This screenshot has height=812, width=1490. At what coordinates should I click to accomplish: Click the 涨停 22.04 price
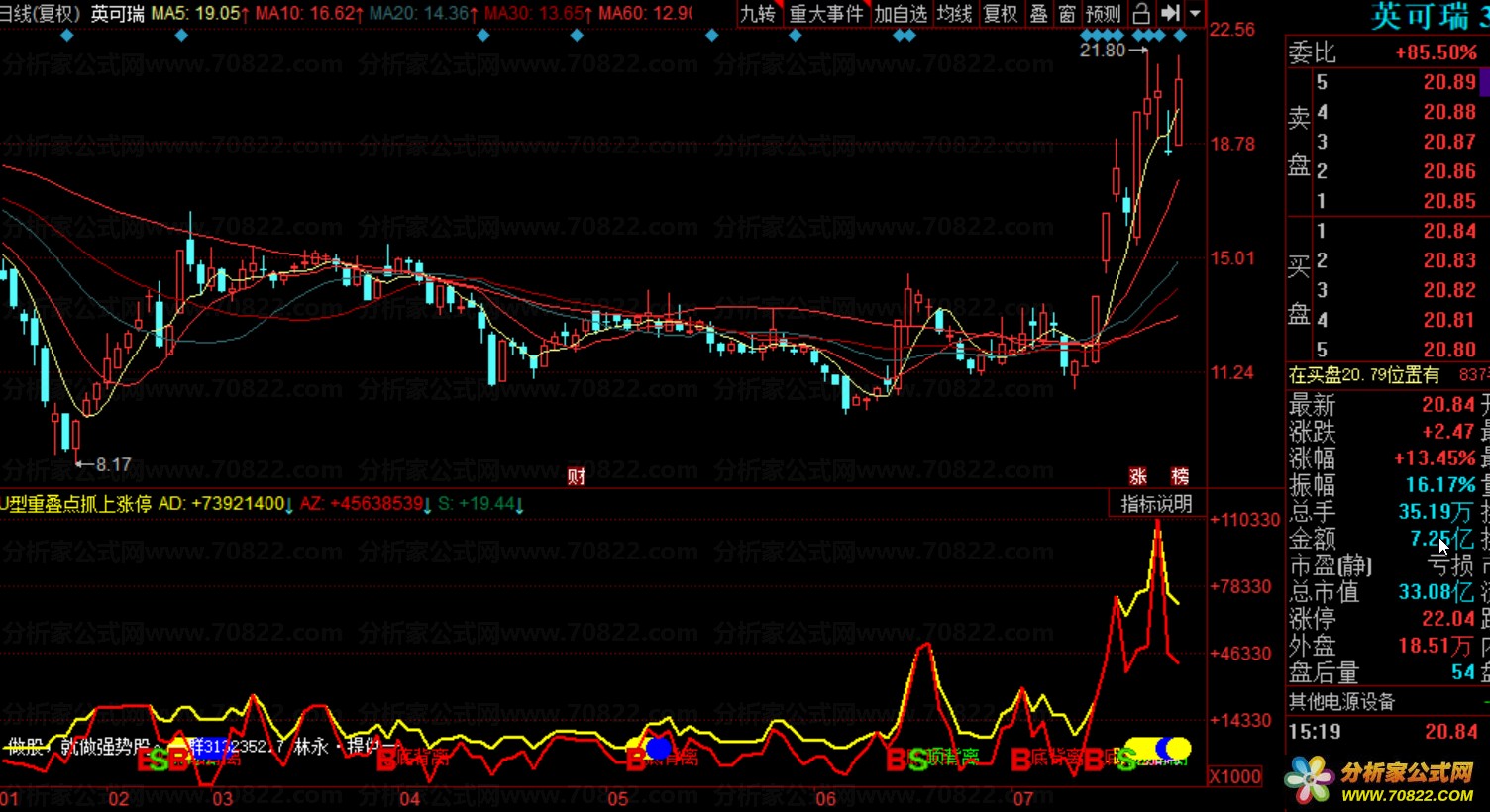pyautogui.click(x=1449, y=619)
